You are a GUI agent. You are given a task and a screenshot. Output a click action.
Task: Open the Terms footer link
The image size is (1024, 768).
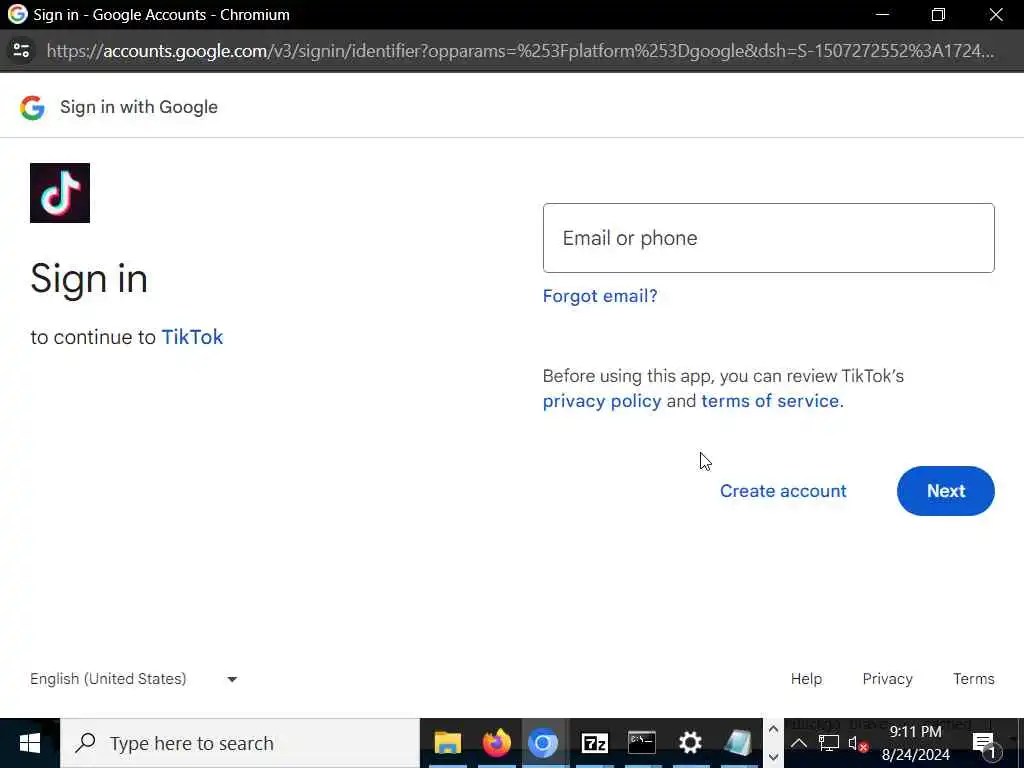pos(973,679)
